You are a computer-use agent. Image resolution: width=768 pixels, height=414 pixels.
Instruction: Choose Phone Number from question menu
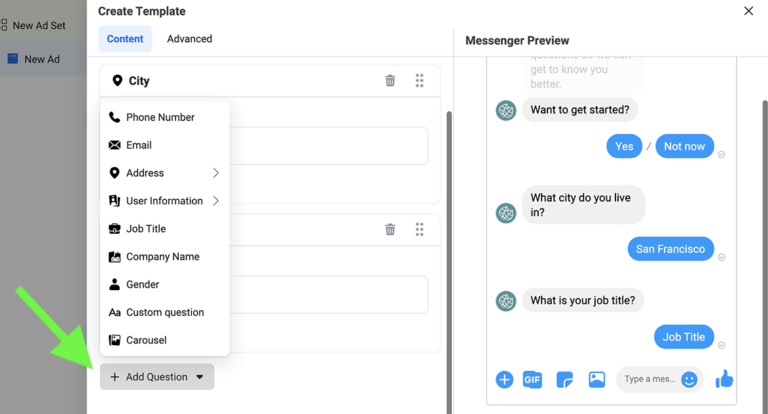point(165,117)
